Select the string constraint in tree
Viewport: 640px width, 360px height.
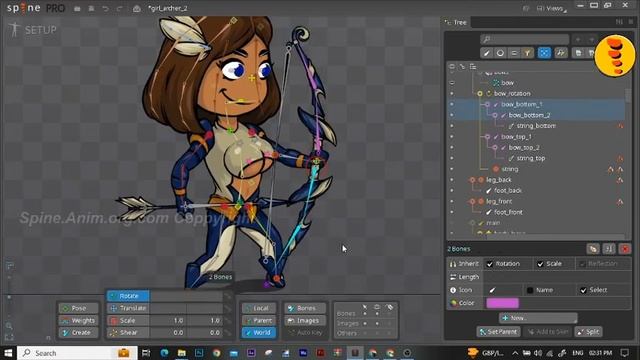510,169
